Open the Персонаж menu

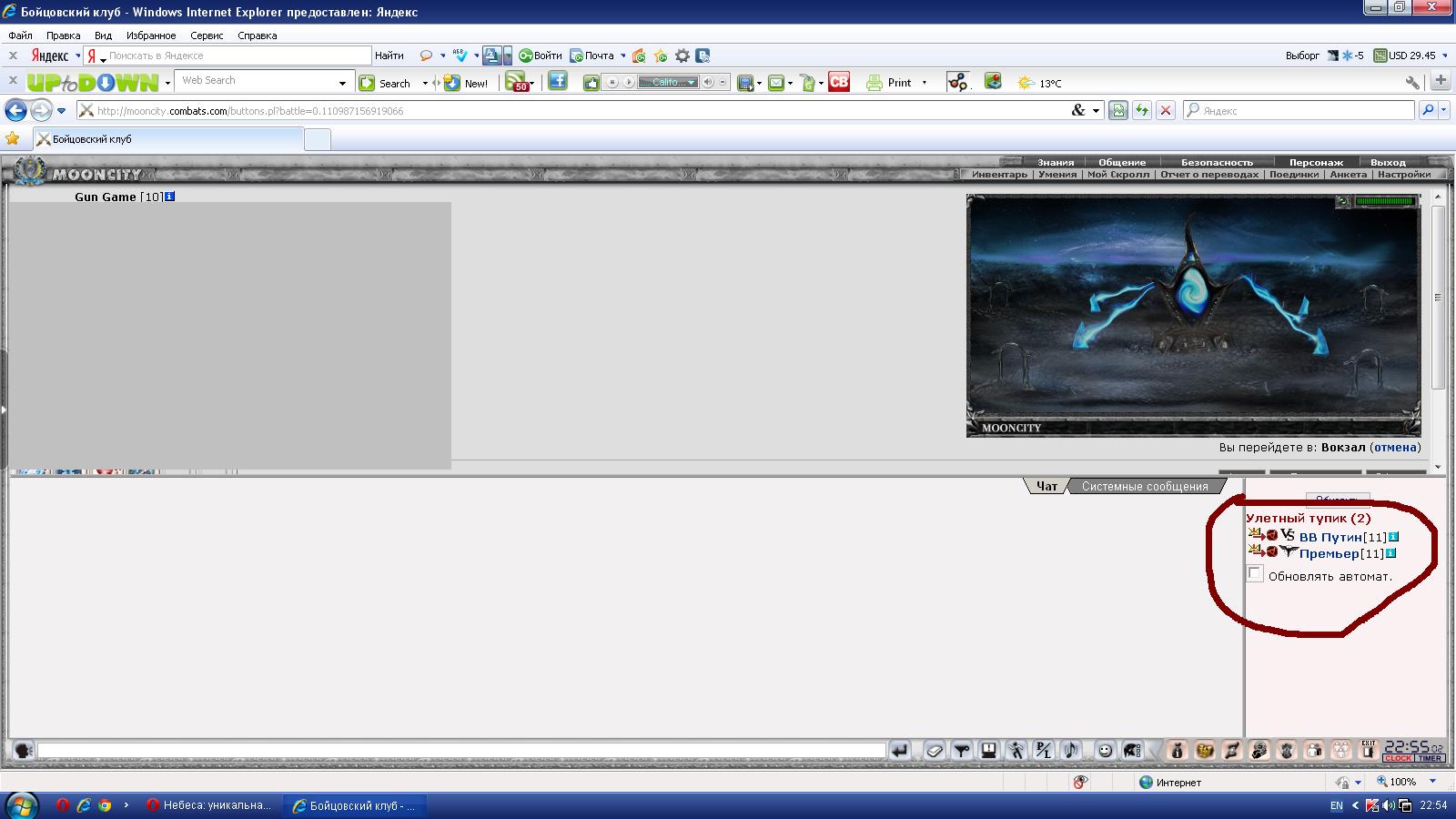coord(1316,162)
